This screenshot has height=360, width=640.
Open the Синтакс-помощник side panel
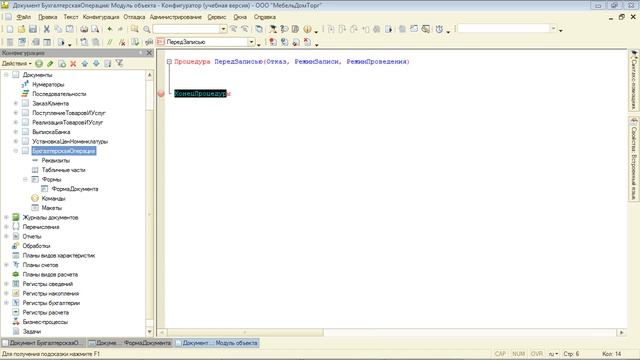pos(633,80)
